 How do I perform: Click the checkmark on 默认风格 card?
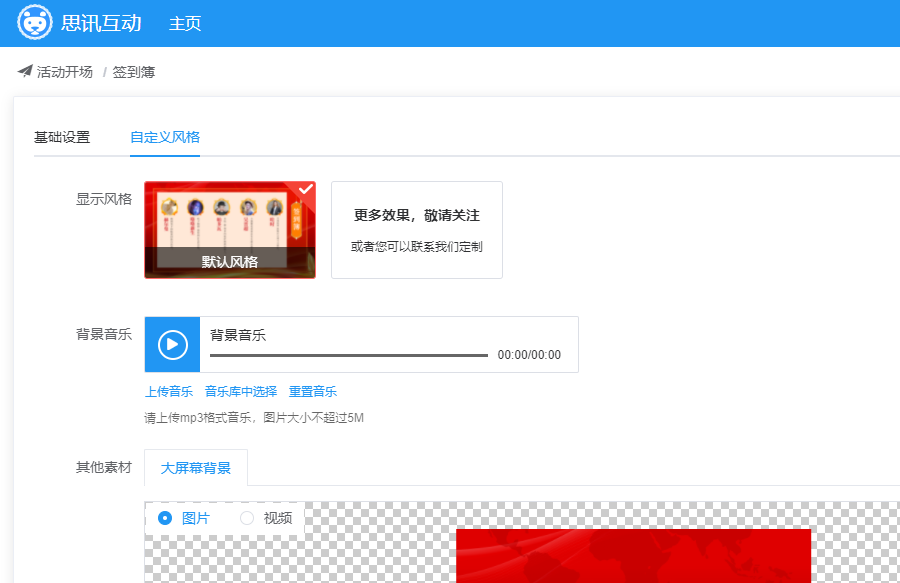click(306, 189)
